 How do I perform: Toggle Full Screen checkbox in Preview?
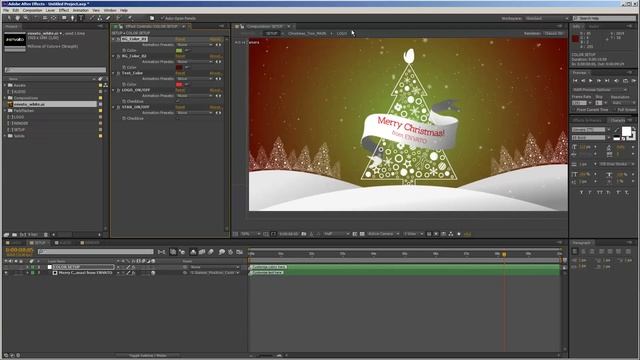click(615, 110)
